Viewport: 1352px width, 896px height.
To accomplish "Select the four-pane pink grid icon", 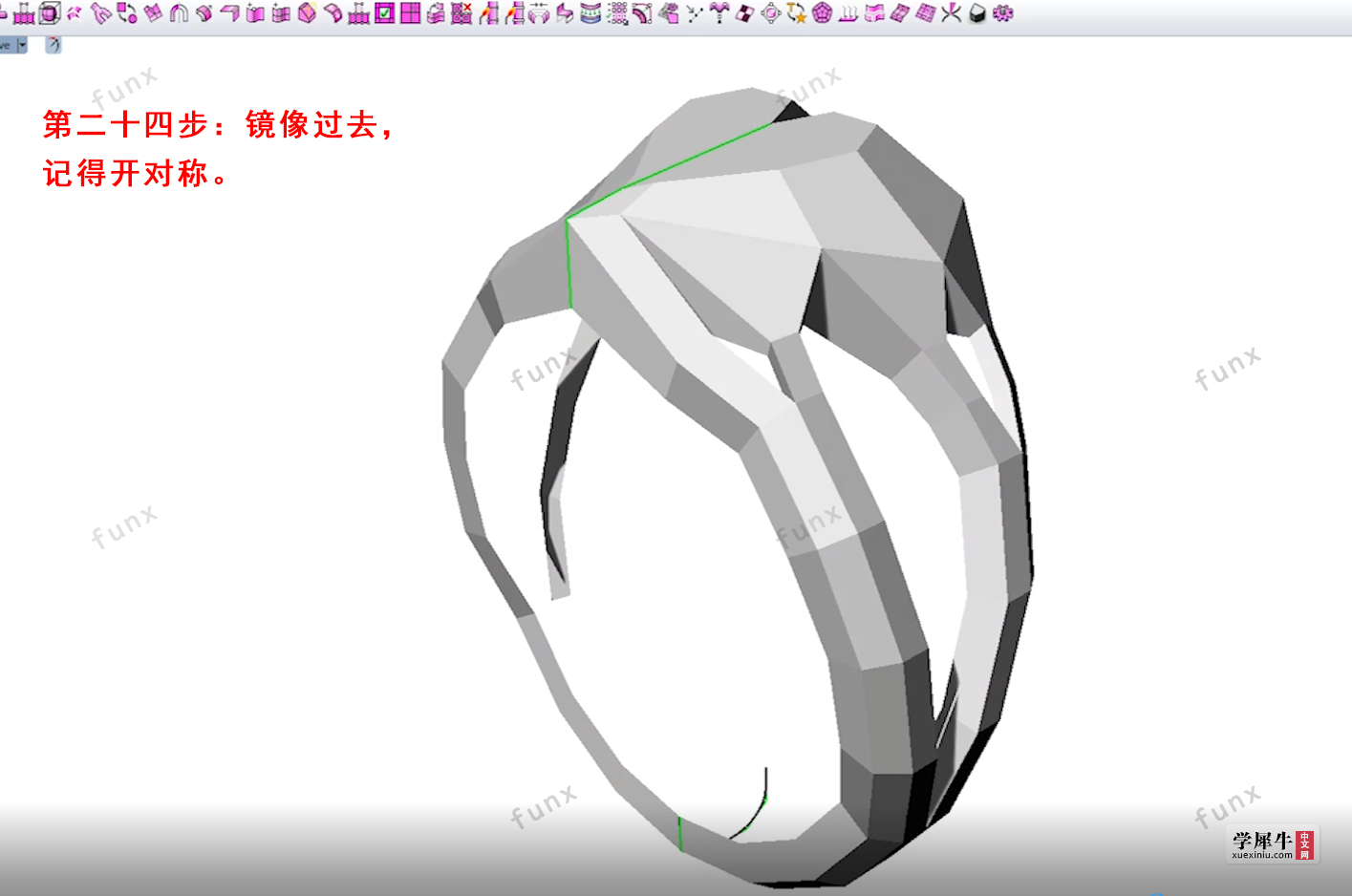I will point(410,13).
